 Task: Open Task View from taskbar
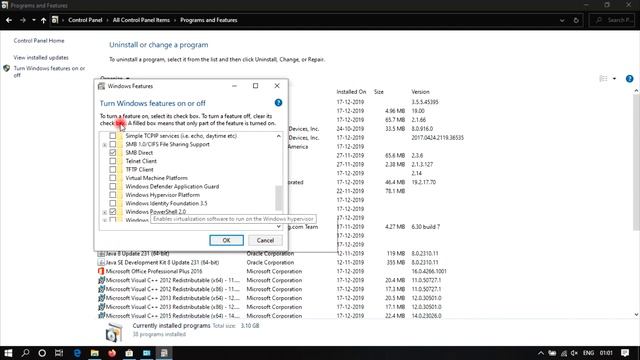(x=59, y=353)
